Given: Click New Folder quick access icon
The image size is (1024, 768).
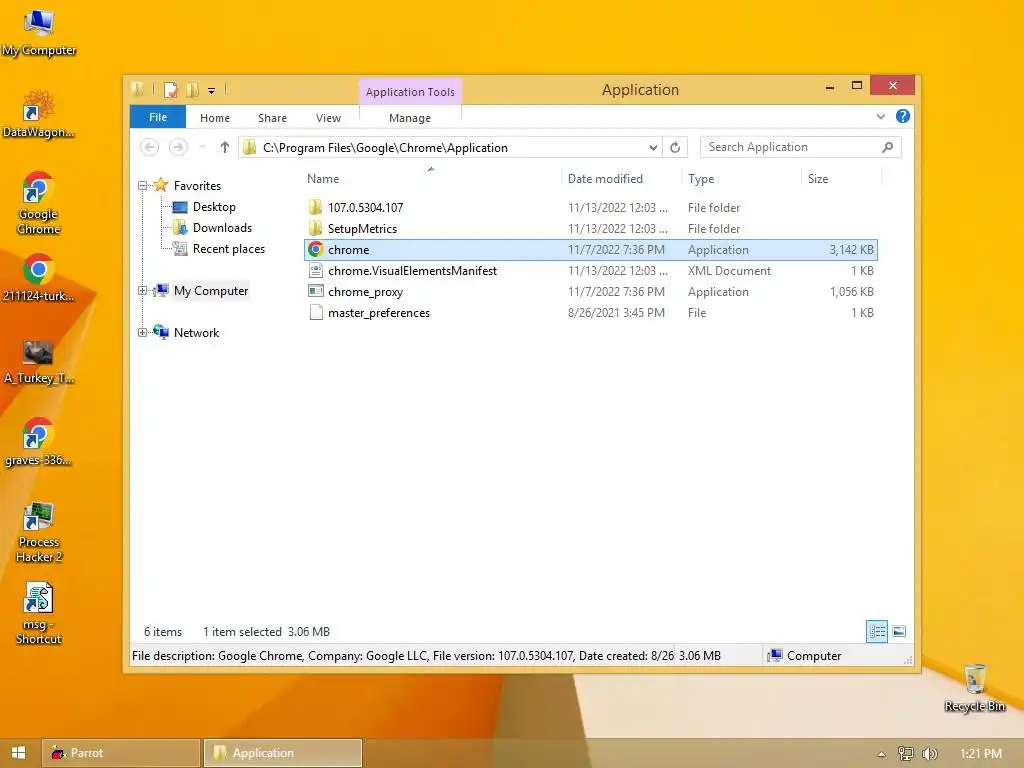Looking at the screenshot, I should (x=193, y=90).
